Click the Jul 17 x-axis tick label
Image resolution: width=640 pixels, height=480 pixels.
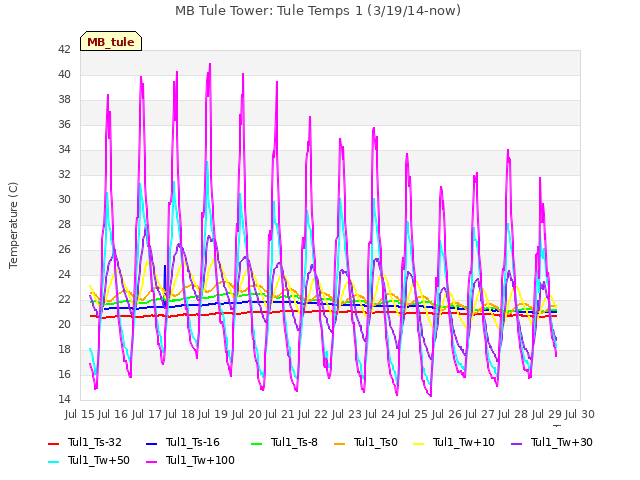pyautogui.click(x=147, y=414)
